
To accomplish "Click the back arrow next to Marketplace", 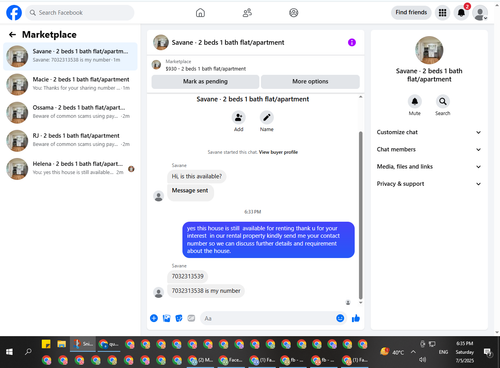I will 12,35.
